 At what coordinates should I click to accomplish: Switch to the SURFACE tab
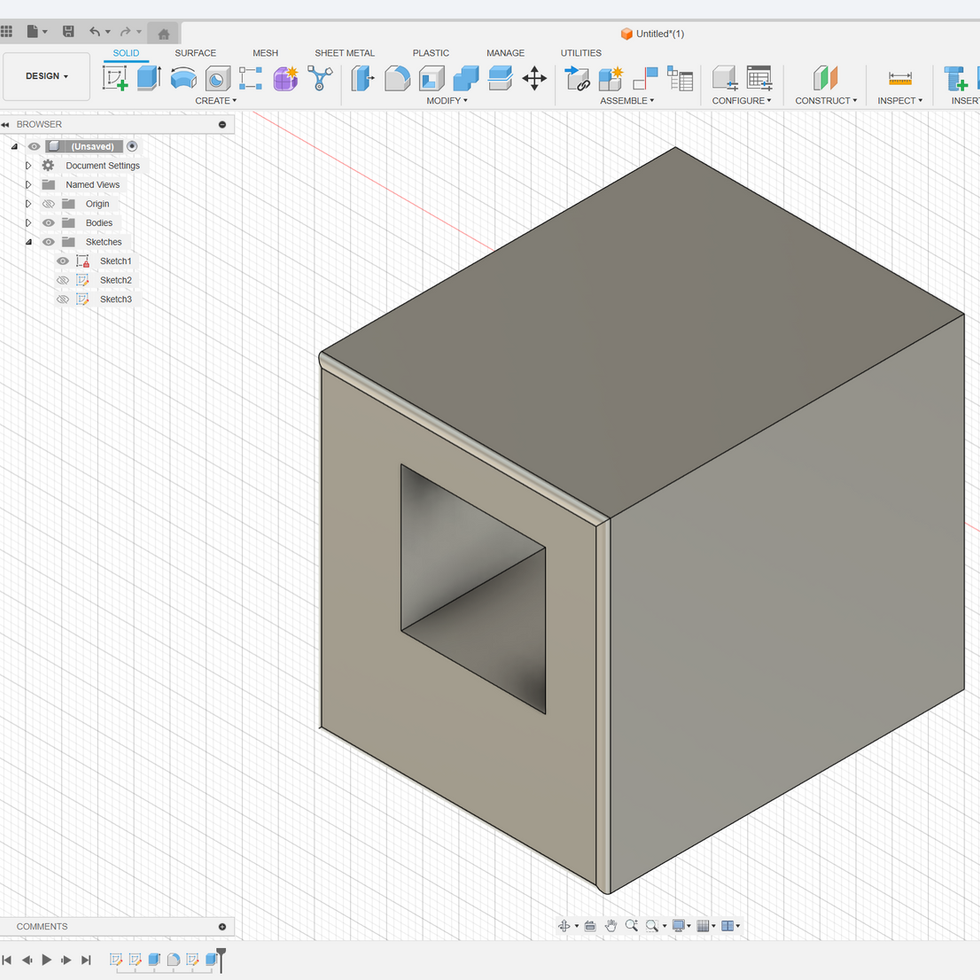(x=195, y=53)
